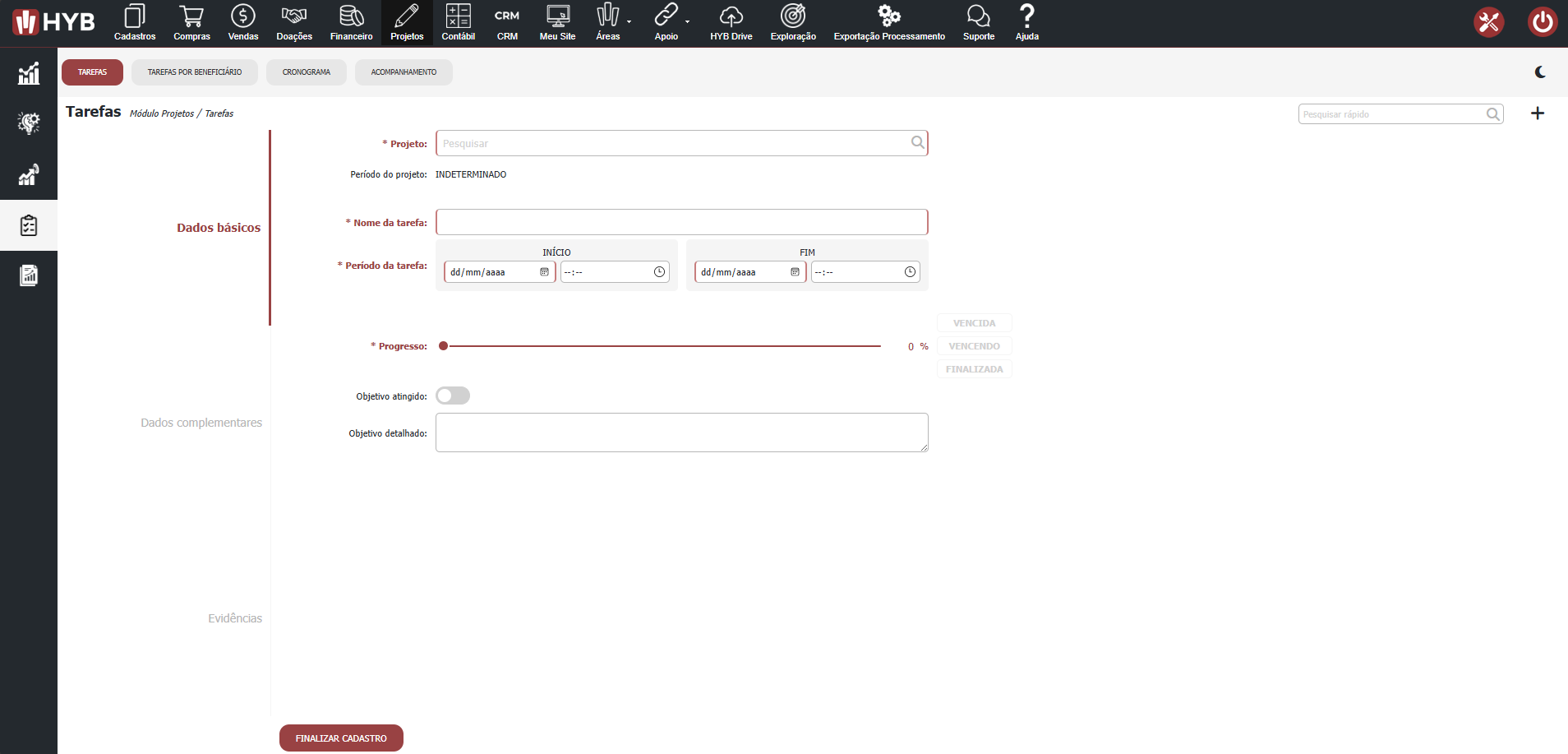Switch to Tarefas por Beneficiário tab
Image resolution: width=1568 pixels, height=754 pixels.
[195, 72]
